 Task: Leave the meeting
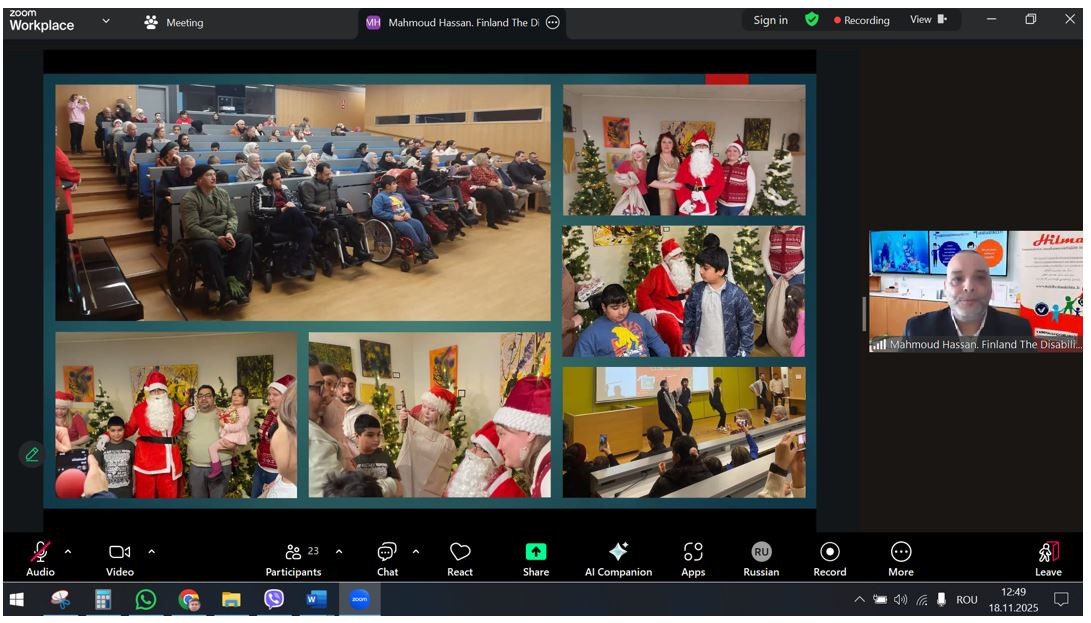point(1048,558)
